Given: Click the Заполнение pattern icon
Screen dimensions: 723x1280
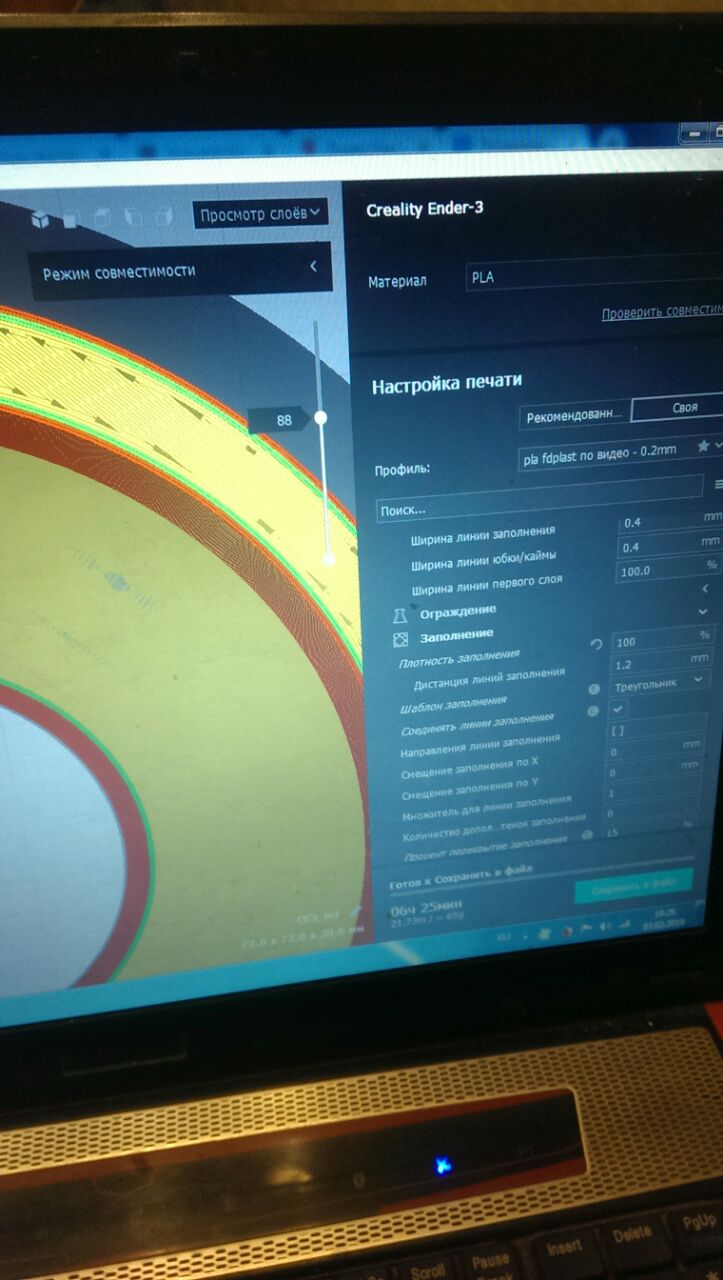Looking at the screenshot, I should pyautogui.click(x=400, y=637).
